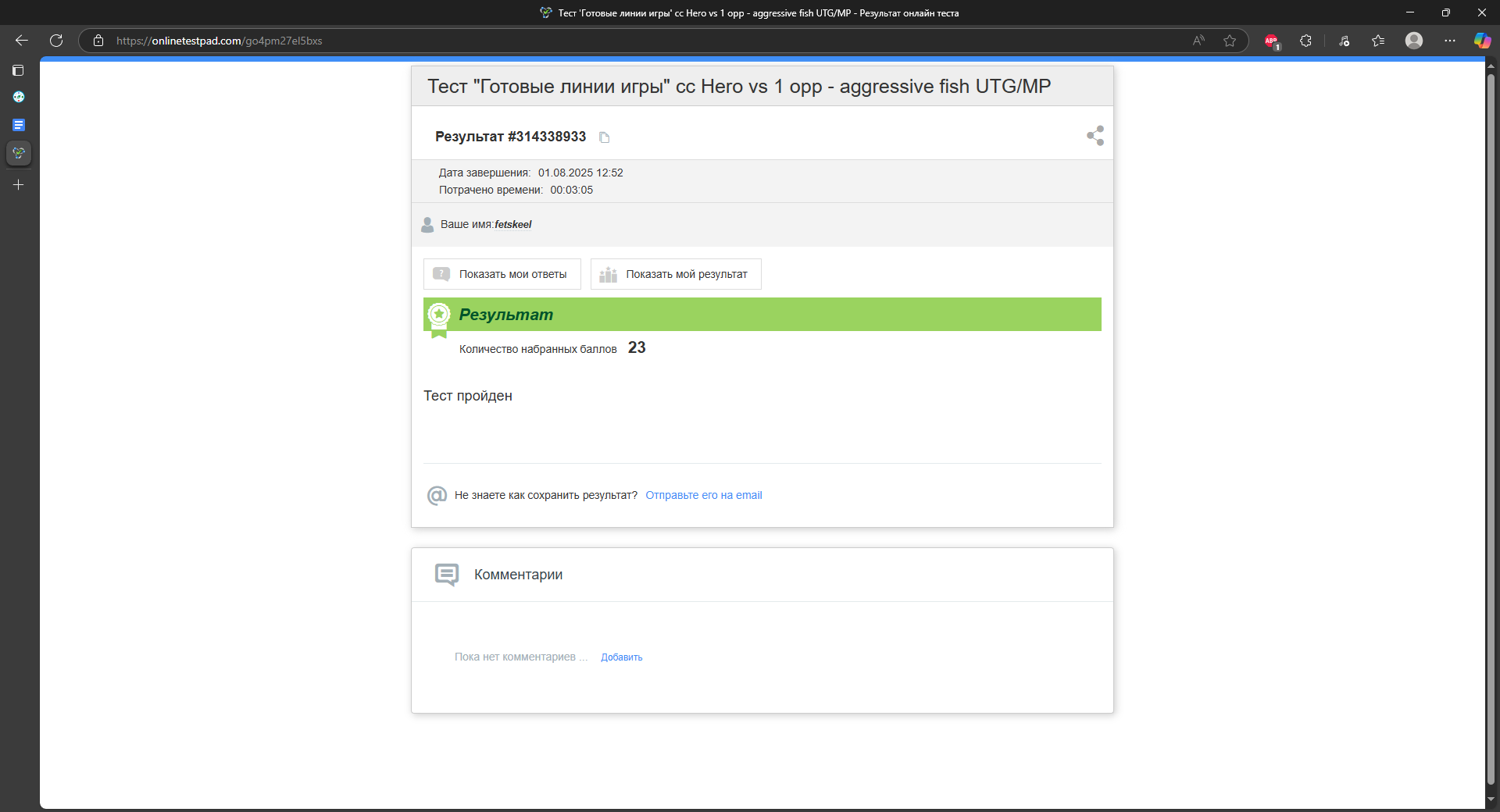Open the favorites list icon
Viewport: 1500px width, 812px height.
coord(1378,41)
